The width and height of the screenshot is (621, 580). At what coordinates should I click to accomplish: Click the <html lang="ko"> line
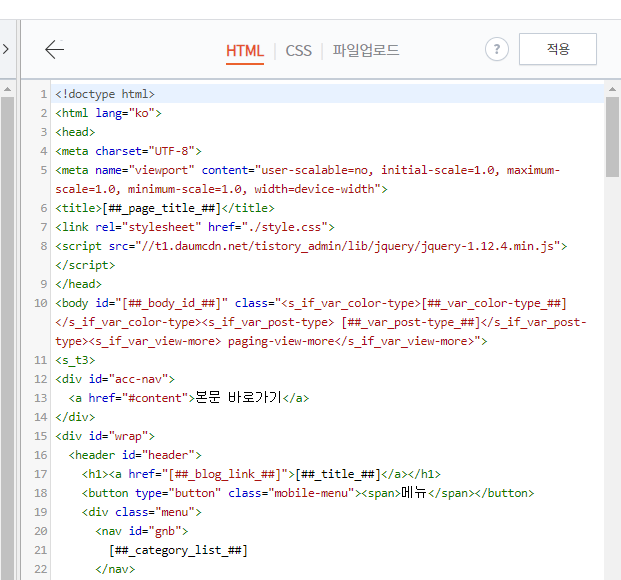109,113
